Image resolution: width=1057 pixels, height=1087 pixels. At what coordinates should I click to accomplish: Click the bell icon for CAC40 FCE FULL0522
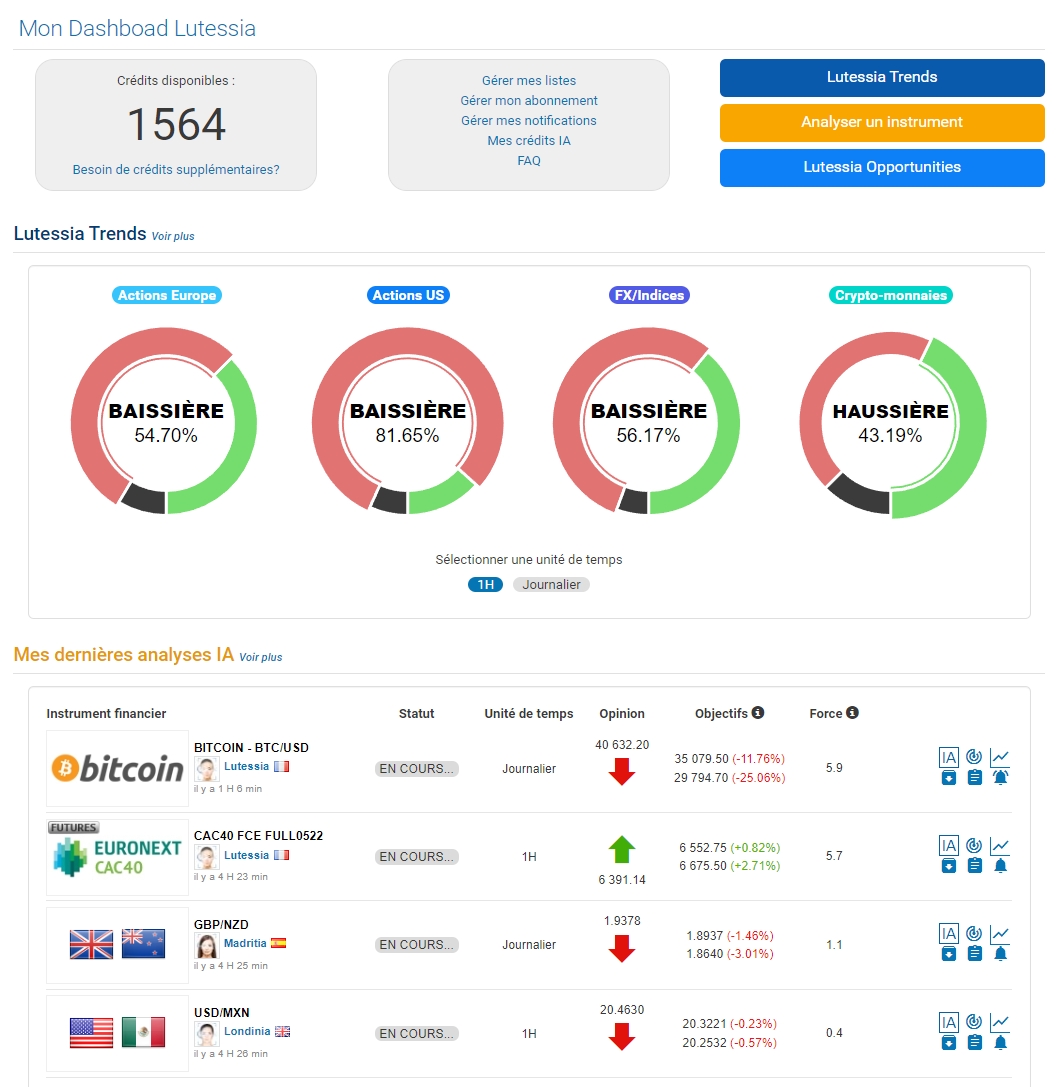(x=1000, y=866)
